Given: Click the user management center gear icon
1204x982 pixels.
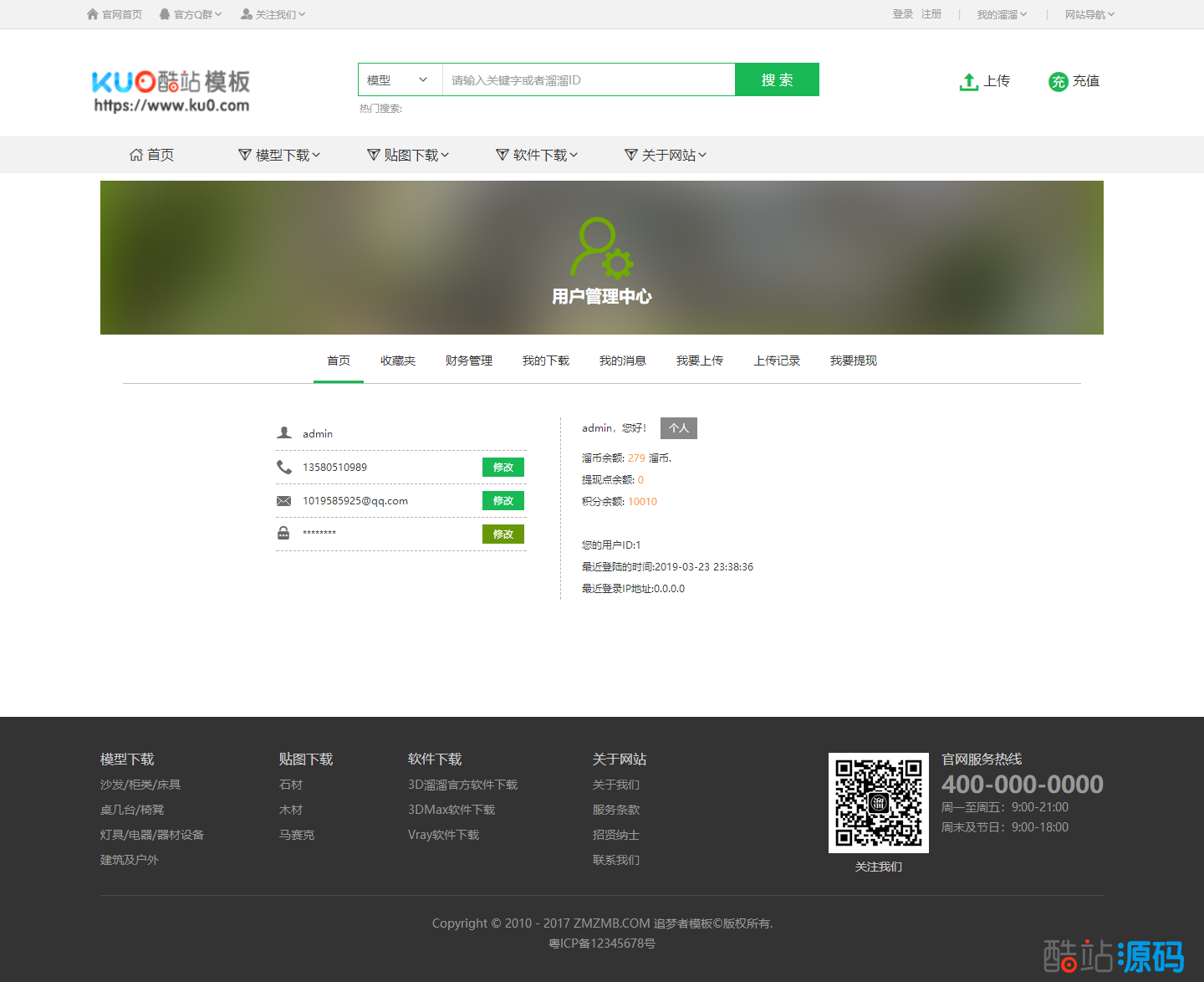Looking at the screenshot, I should point(602,248).
